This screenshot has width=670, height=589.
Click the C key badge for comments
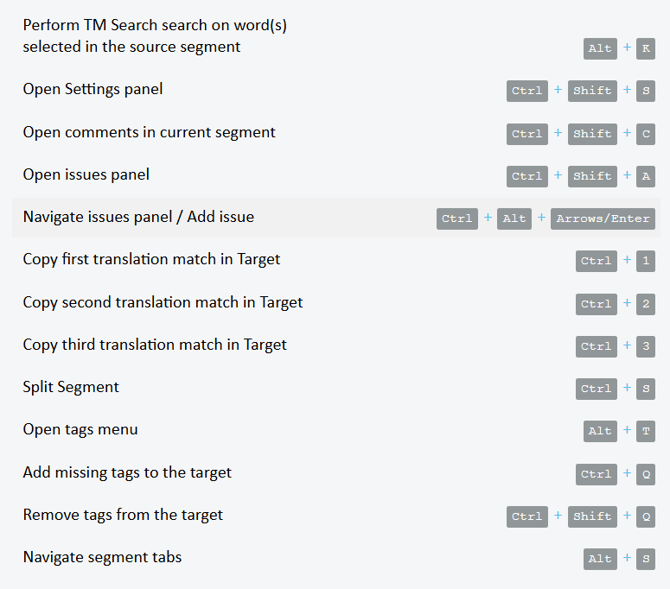click(646, 133)
